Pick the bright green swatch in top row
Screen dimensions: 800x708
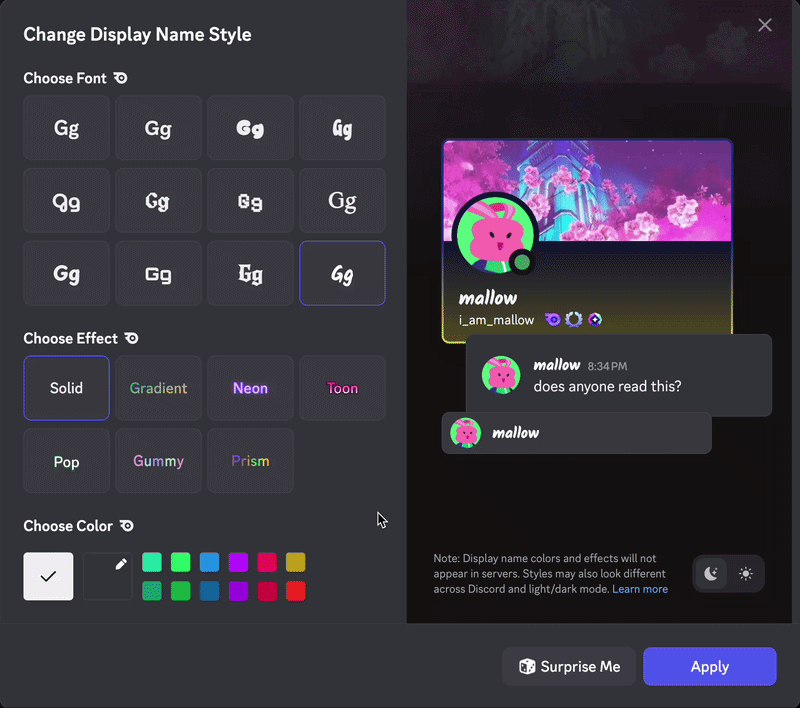pyautogui.click(x=181, y=562)
